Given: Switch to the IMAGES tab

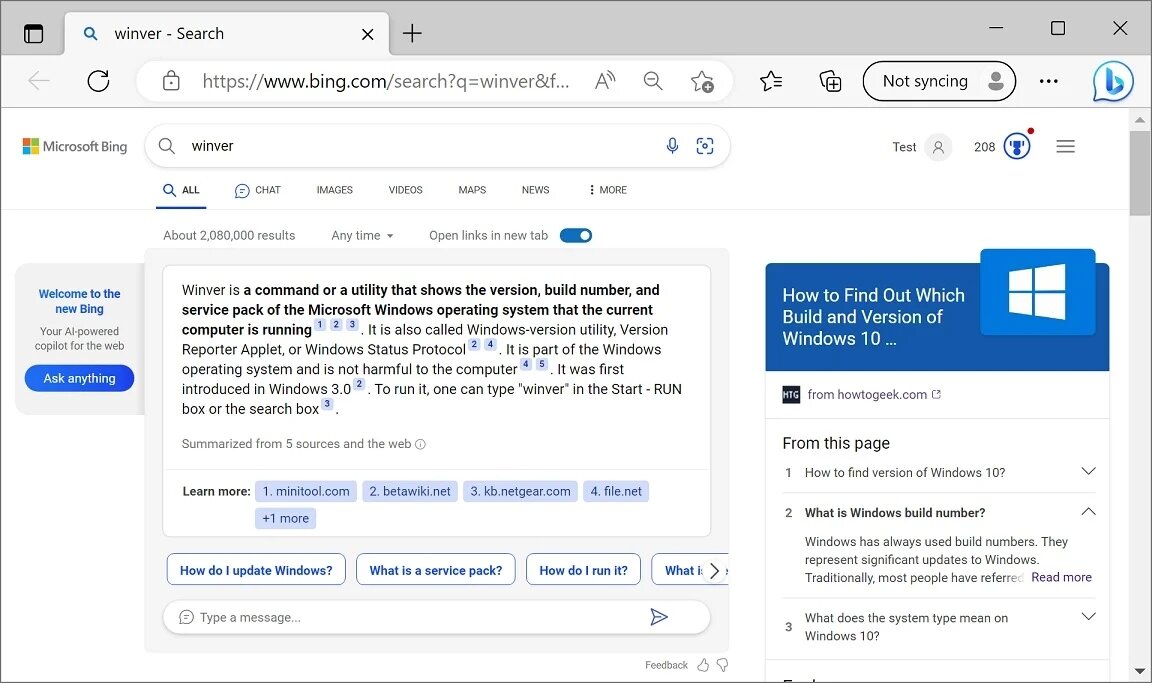Looking at the screenshot, I should click(334, 190).
